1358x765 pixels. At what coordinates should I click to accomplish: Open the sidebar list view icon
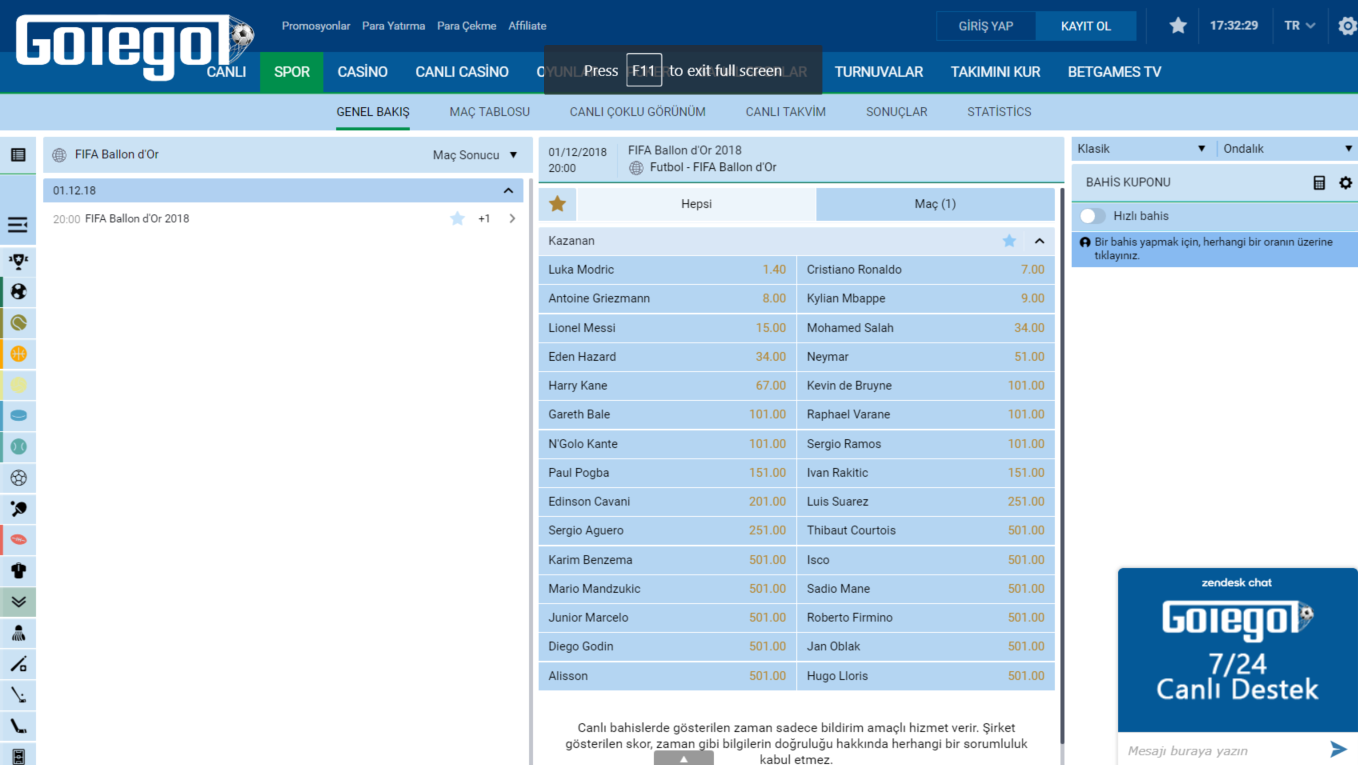(18, 155)
